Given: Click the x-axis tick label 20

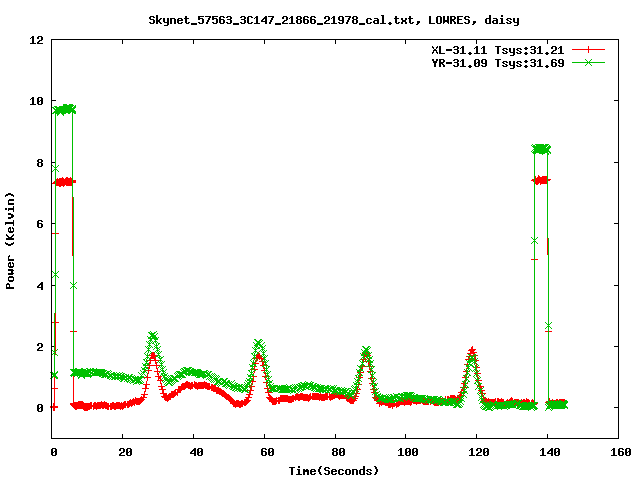Looking at the screenshot, I should pyautogui.click(x=126, y=452).
